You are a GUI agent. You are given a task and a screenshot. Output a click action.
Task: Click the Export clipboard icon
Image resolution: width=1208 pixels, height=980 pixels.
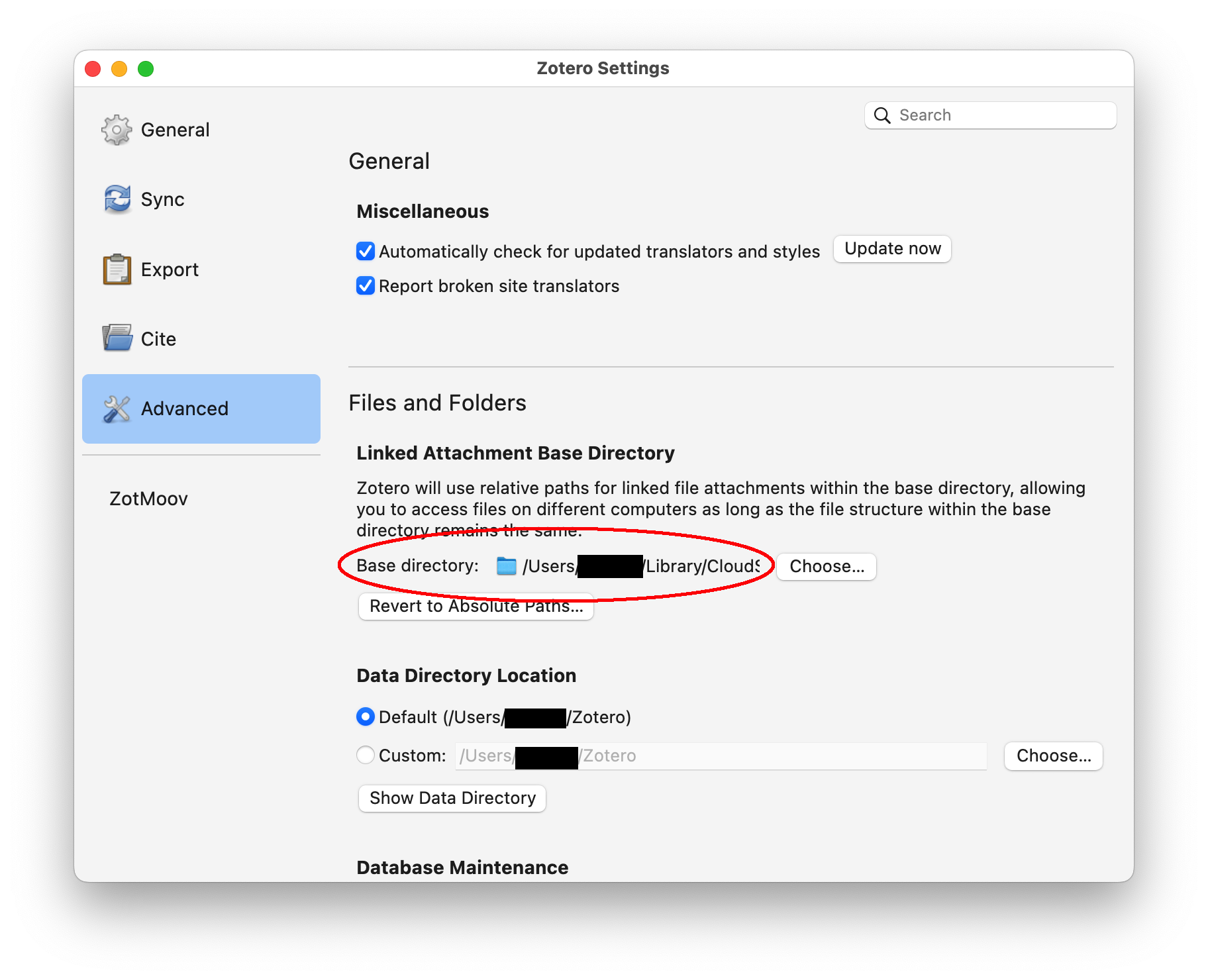(117, 269)
